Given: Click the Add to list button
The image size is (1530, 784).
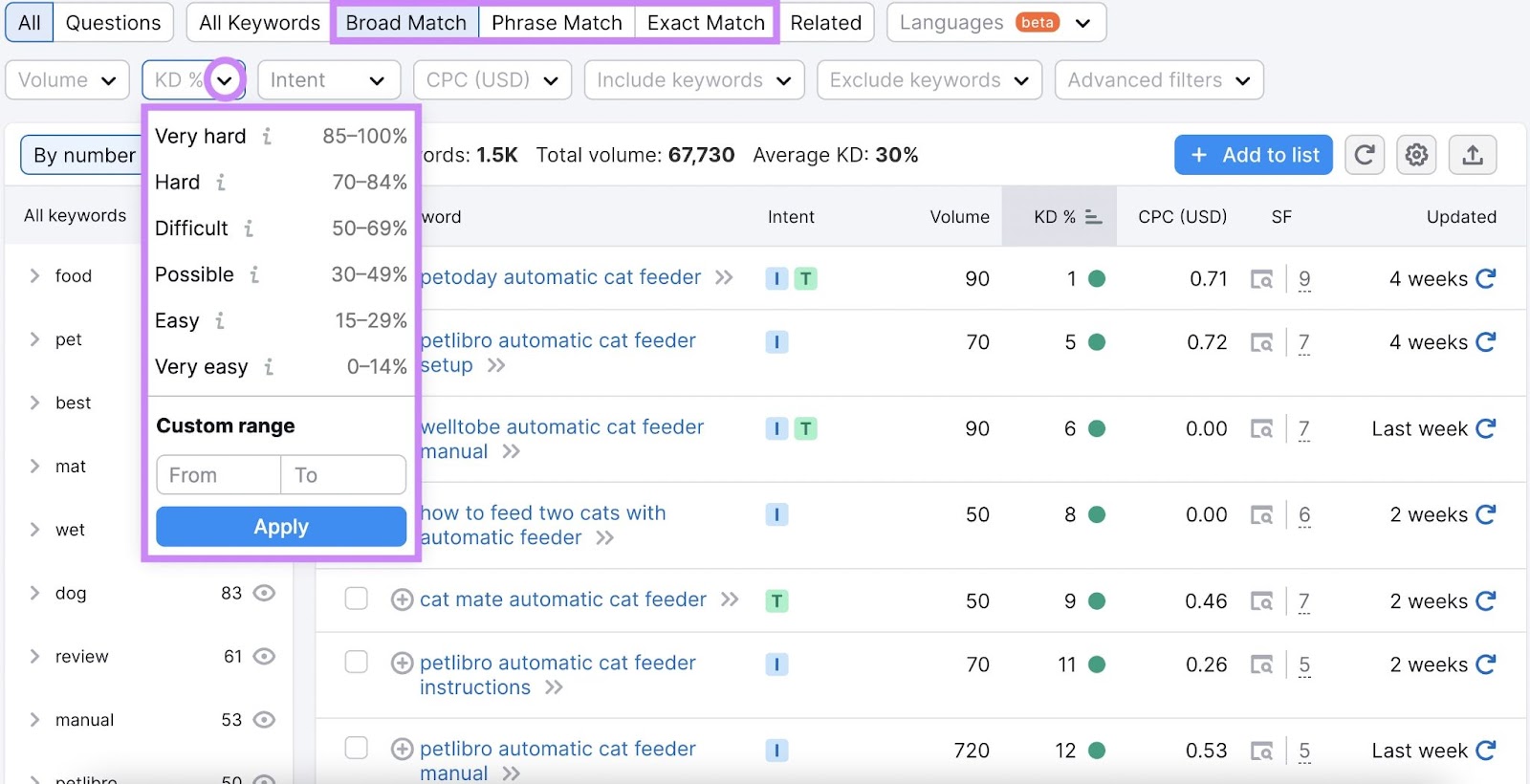Looking at the screenshot, I should [x=1254, y=155].
